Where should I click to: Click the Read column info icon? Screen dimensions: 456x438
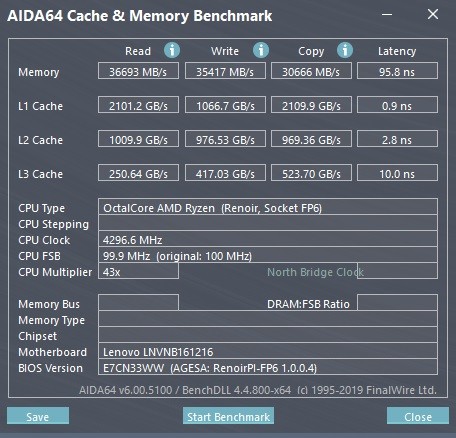[172, 51]
